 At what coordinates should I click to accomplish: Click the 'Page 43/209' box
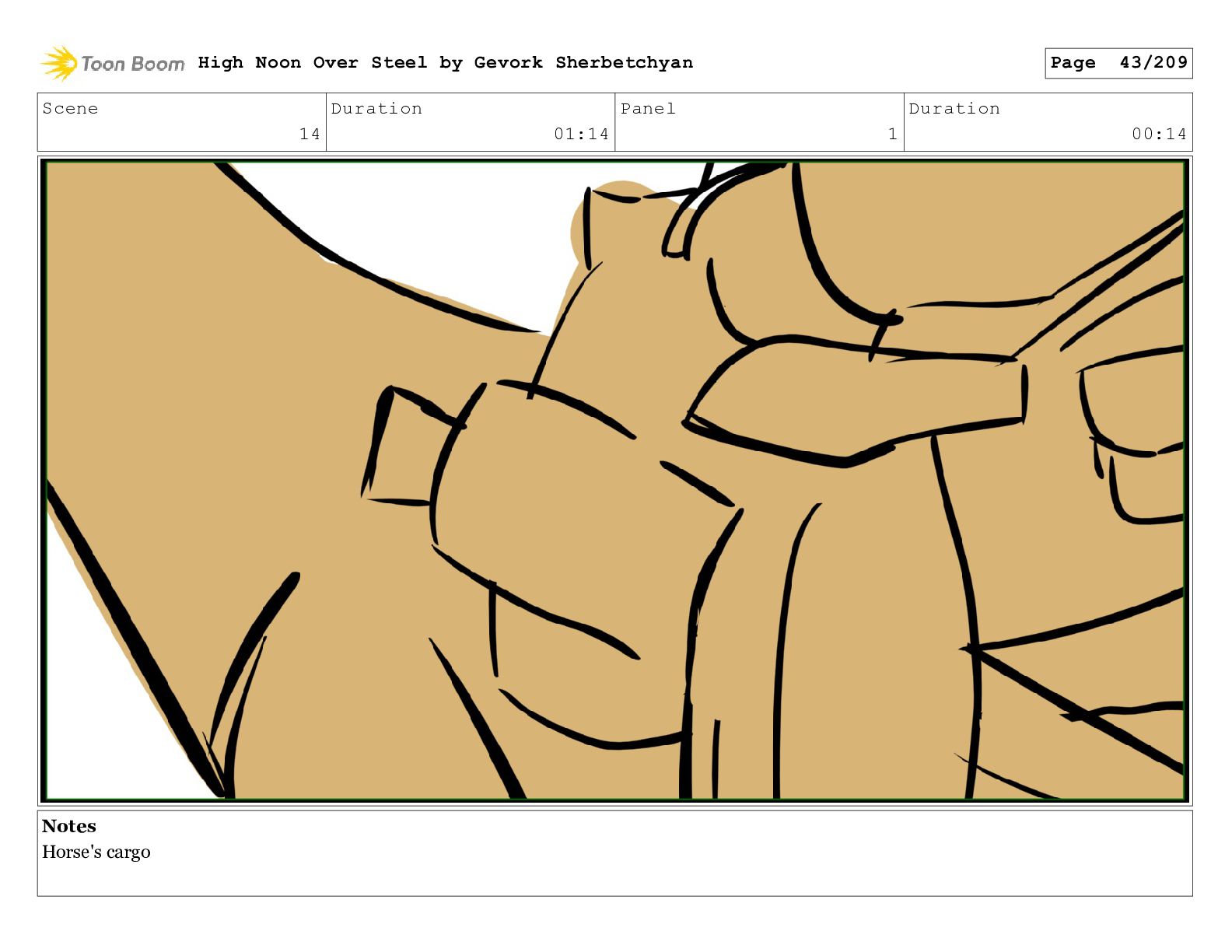1118,63
